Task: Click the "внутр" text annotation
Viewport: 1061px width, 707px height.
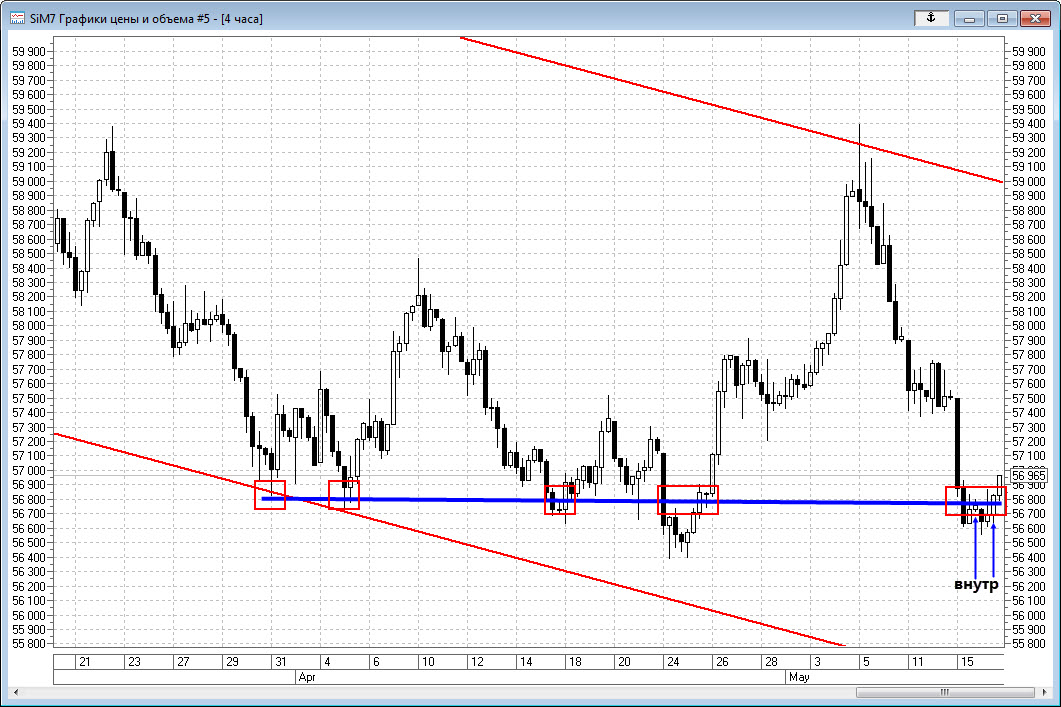Action: click(x=976, y=585)
